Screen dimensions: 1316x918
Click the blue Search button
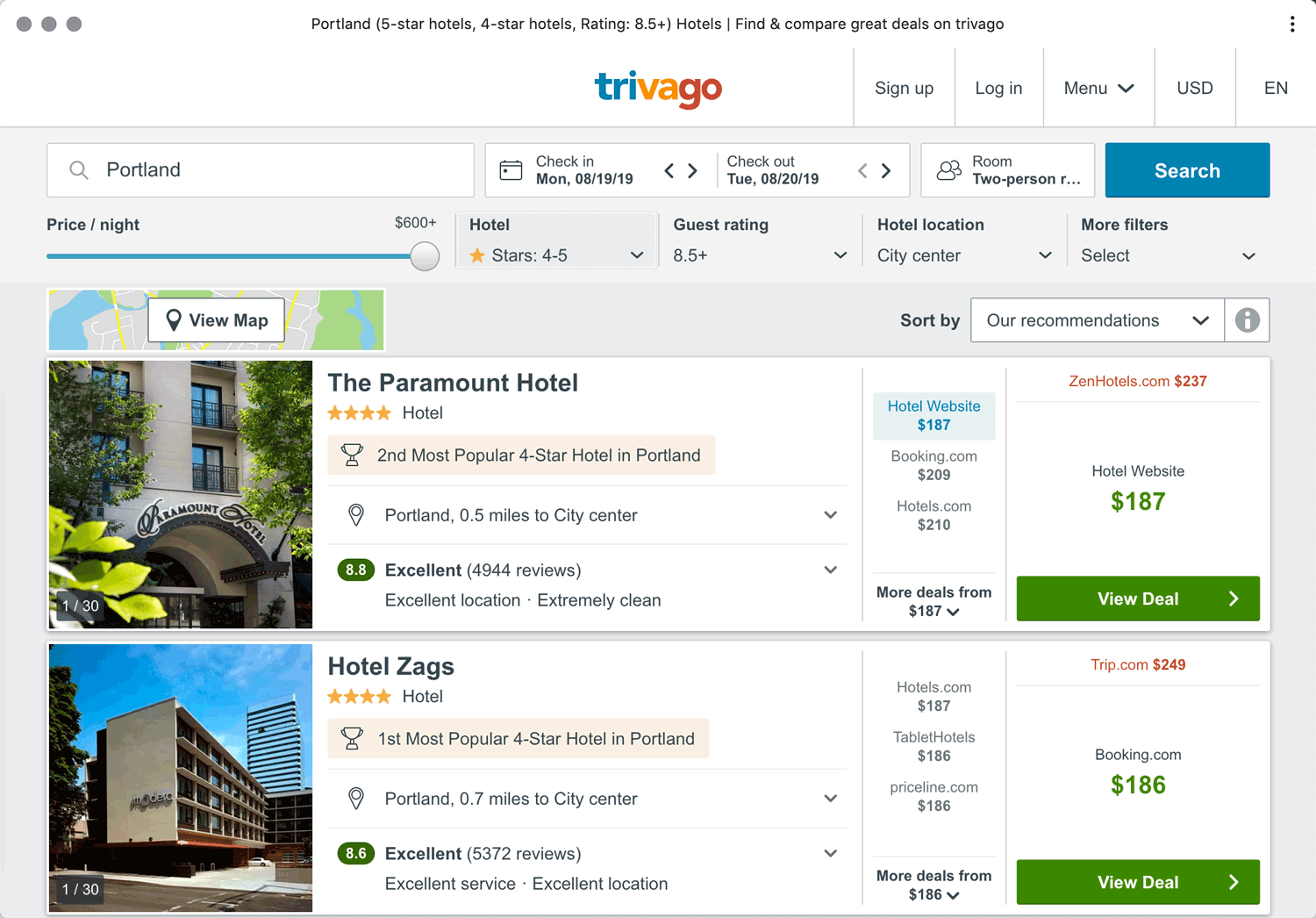coord(1187,170)
